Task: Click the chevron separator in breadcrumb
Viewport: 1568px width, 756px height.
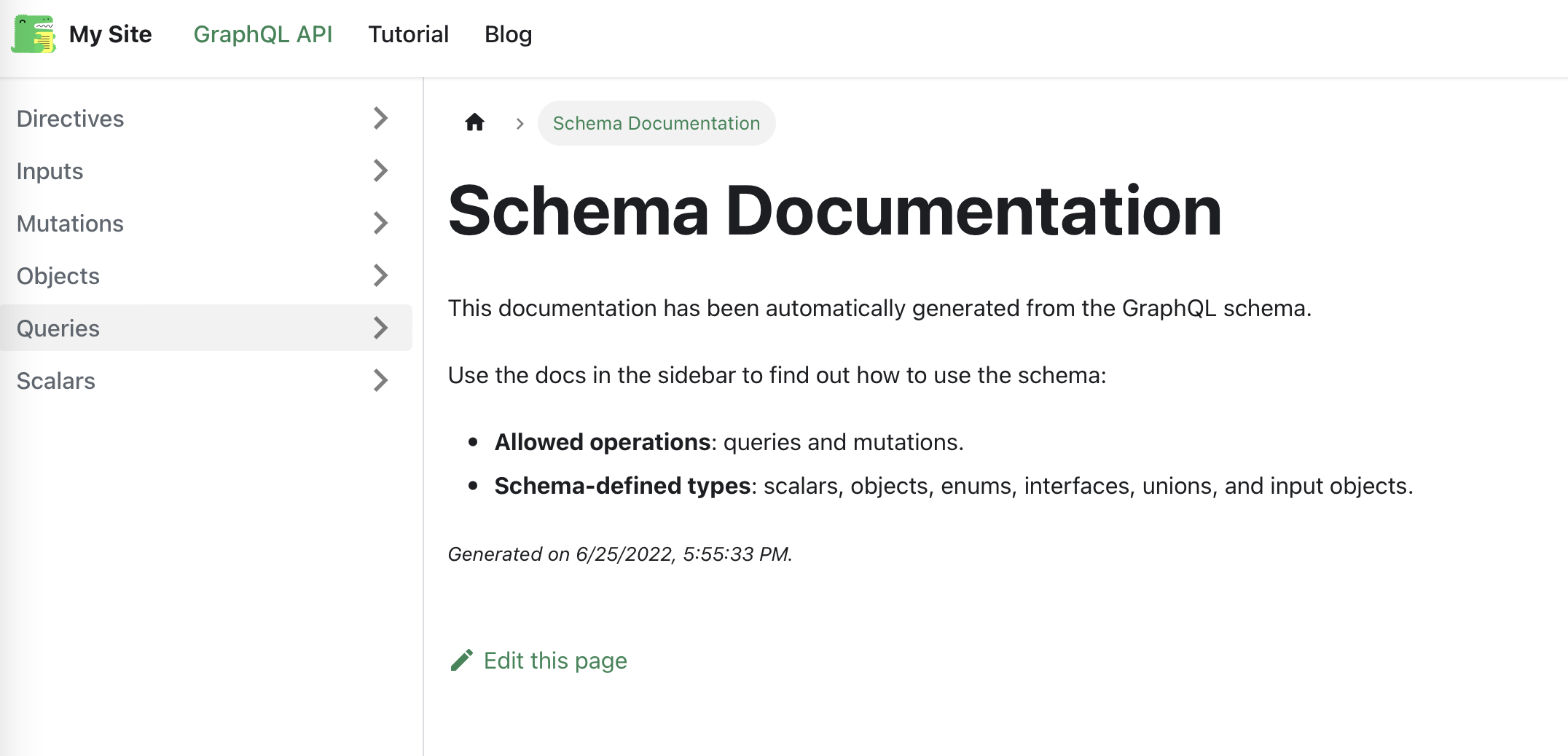Action: (x=520, y=123)
